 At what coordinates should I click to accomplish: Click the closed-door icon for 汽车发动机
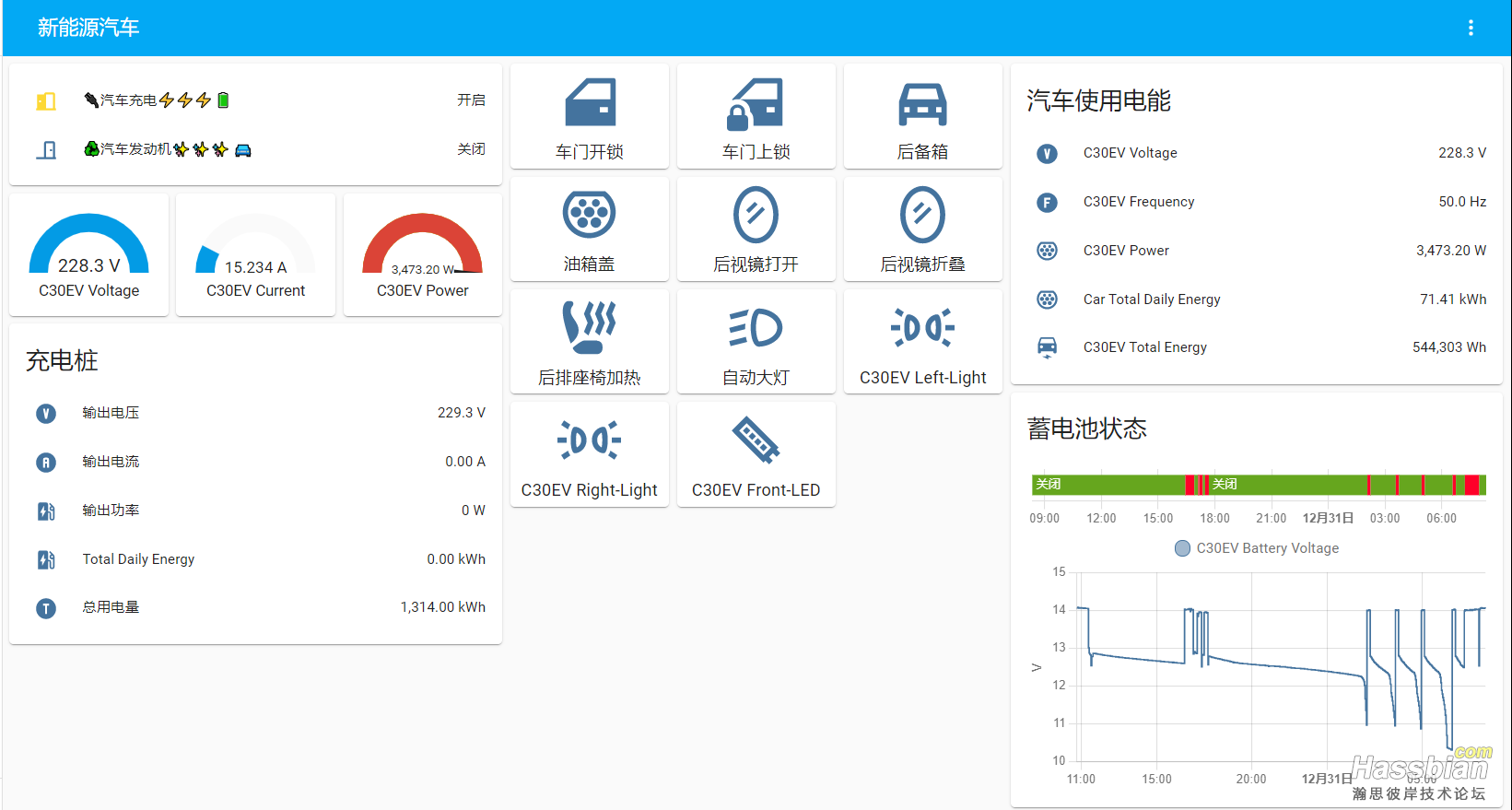pyautogui.click(x=46, y=149)
